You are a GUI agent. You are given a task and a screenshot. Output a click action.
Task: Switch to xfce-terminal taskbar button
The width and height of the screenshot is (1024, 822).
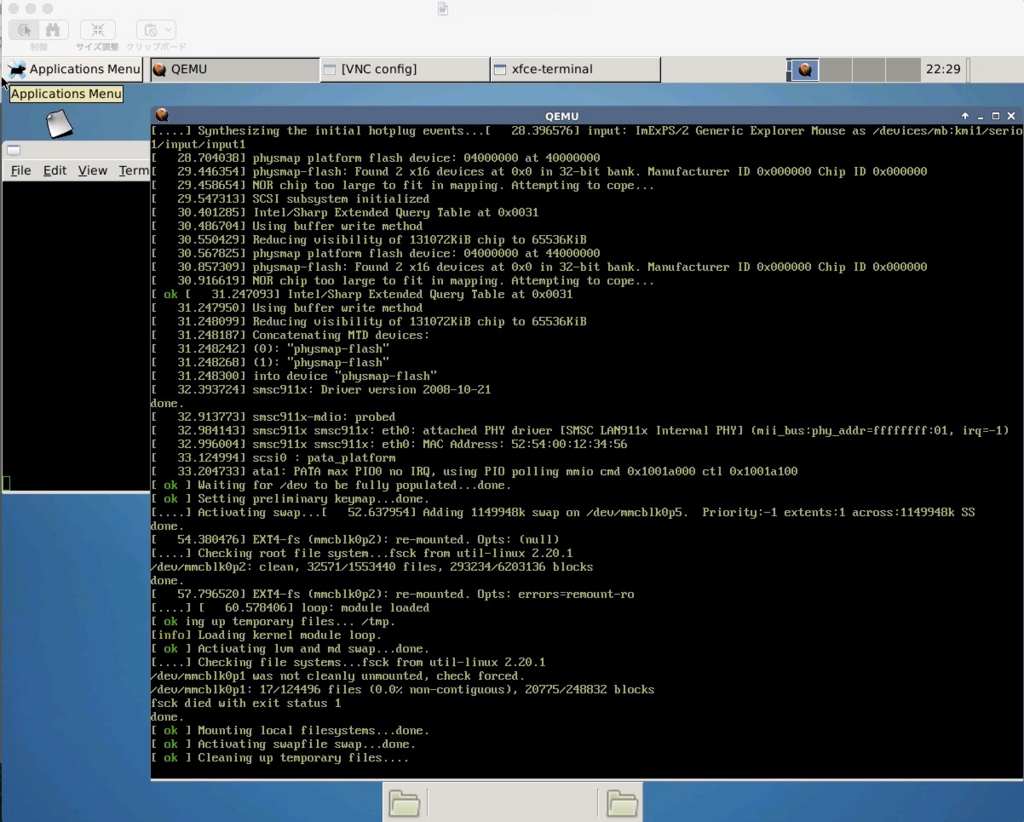click(575, 69)
